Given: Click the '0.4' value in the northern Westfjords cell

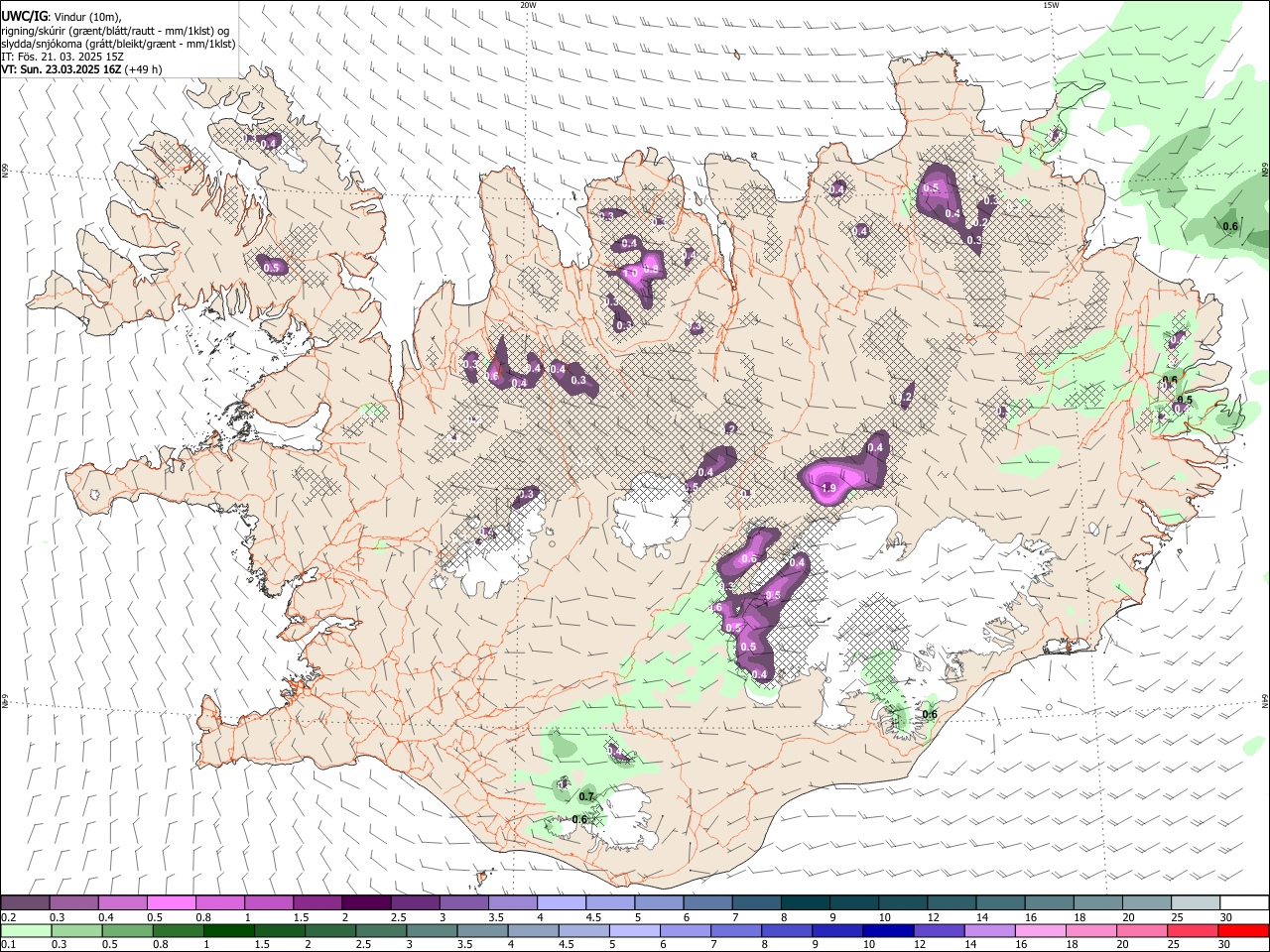Looking at the screenshot, I should click(x=269, y=143).
